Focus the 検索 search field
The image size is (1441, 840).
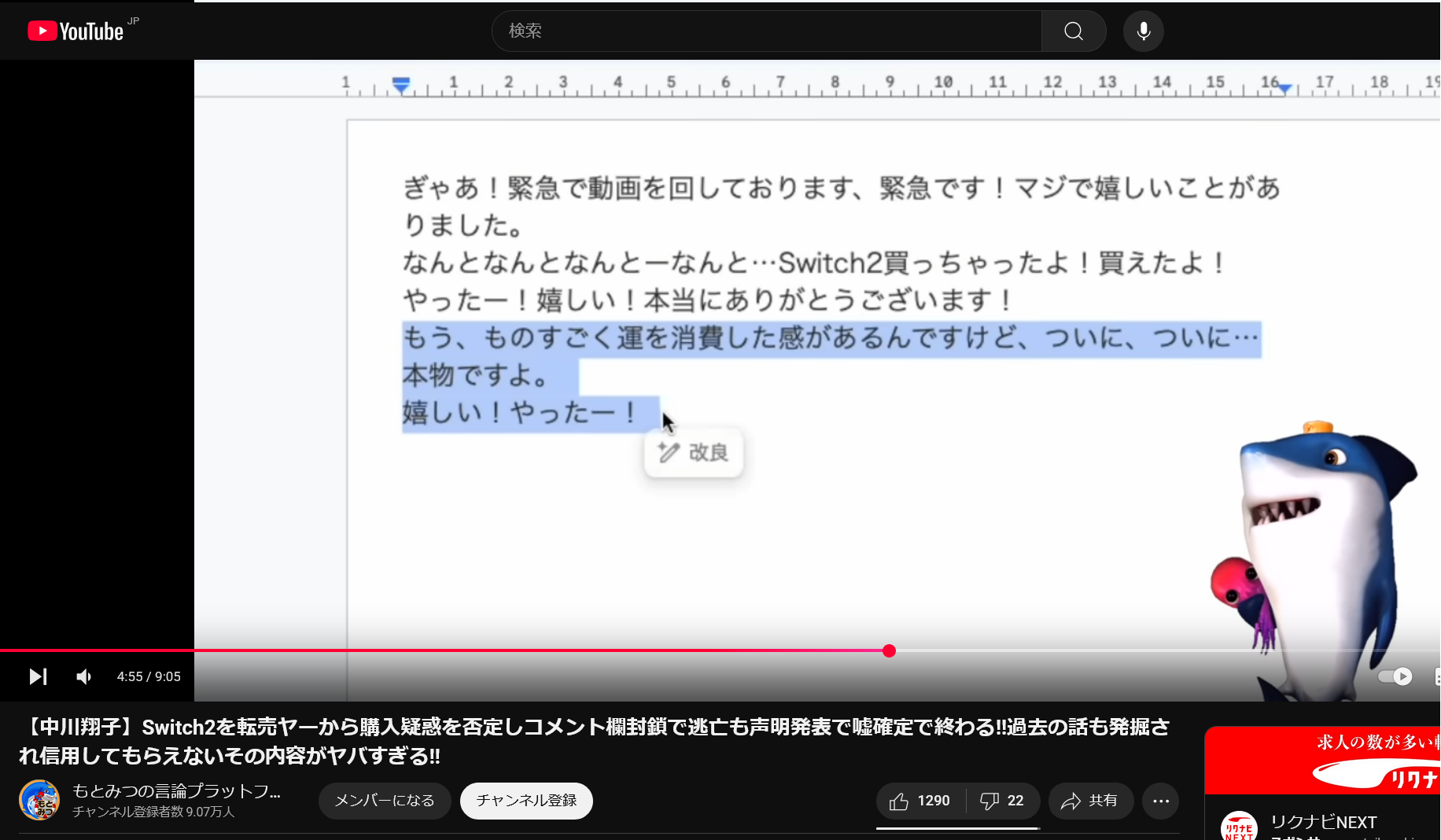point(766,31)
